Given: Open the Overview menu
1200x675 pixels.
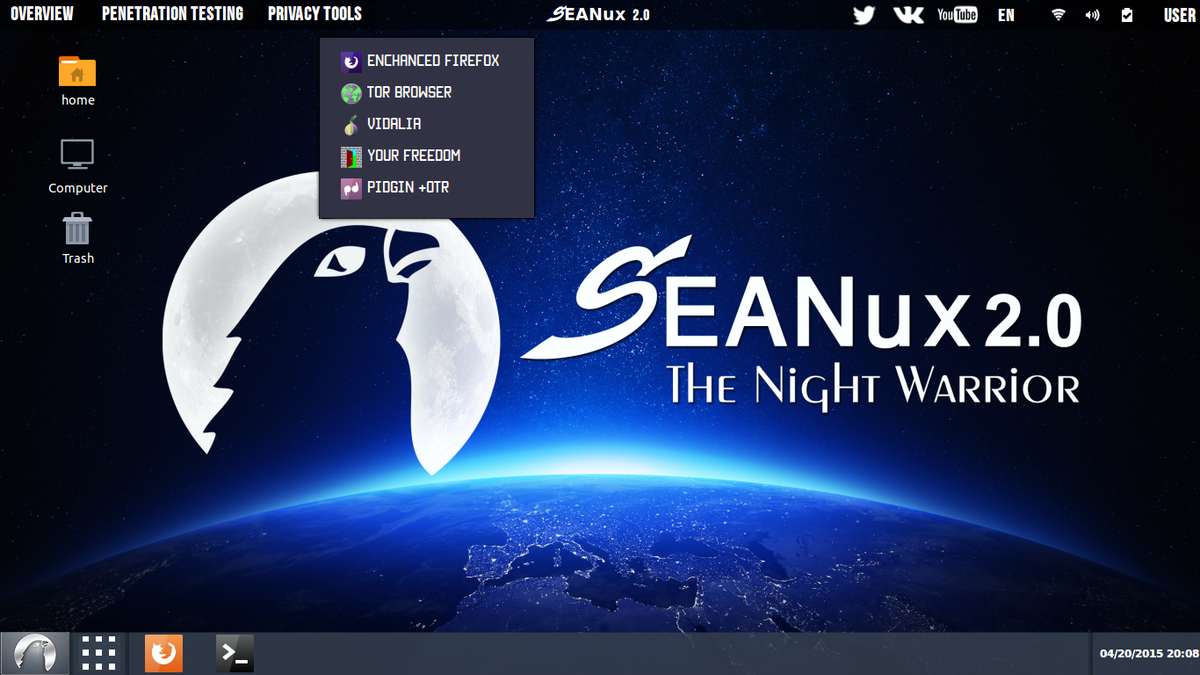Looking at the screenshot, I should tap(42, 14).
